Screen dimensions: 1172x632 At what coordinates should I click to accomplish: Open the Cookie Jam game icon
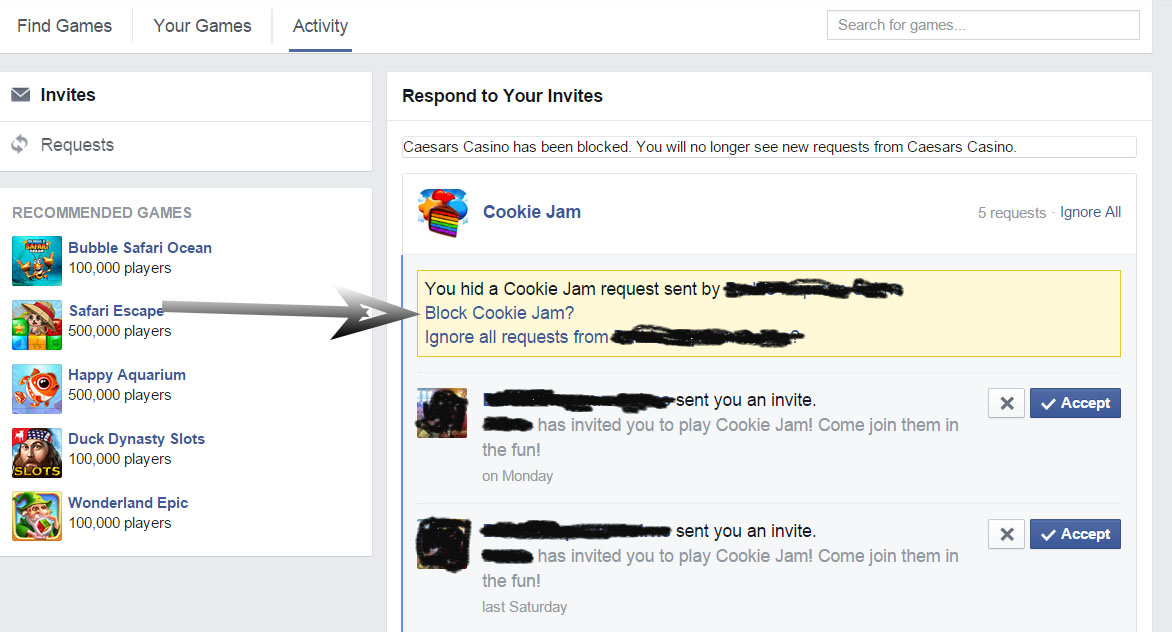click(443, 213)
